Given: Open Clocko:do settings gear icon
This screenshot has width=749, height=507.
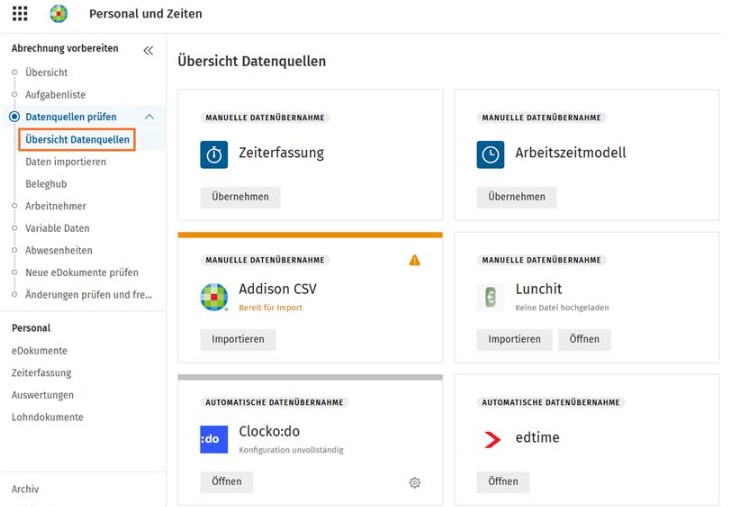Looking at the screenshot, I should tap(415, 483).
